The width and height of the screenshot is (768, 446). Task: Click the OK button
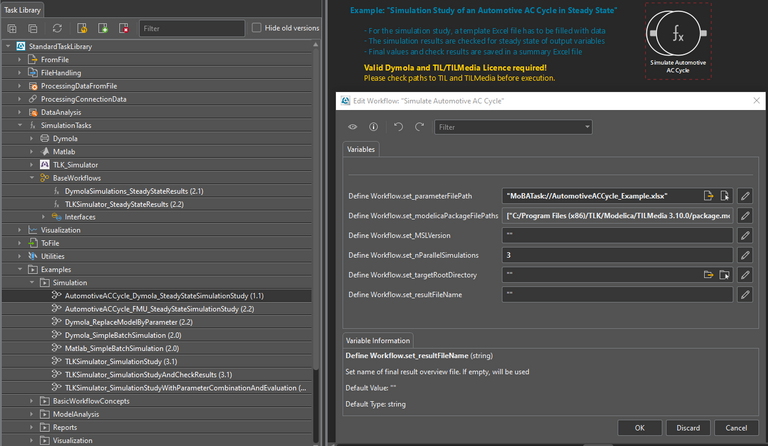click(x=639, y=427)
